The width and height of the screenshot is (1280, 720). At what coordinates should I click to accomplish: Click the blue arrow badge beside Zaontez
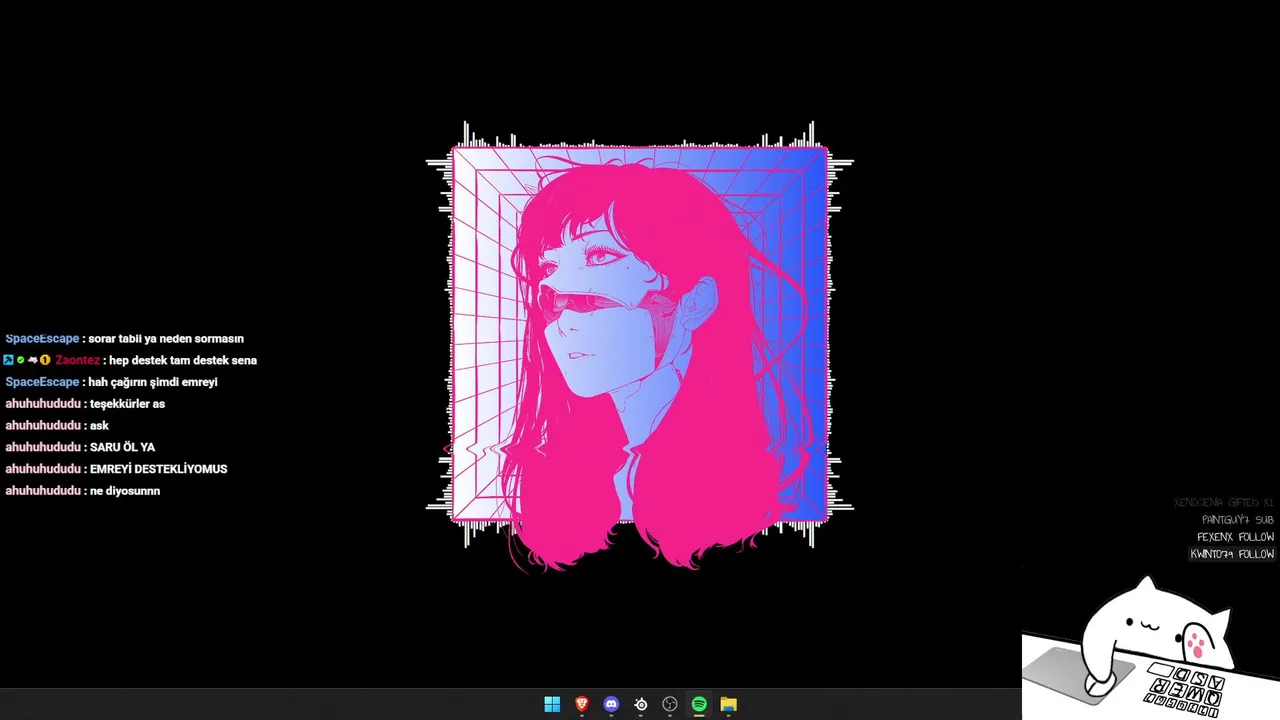point(8,360)
